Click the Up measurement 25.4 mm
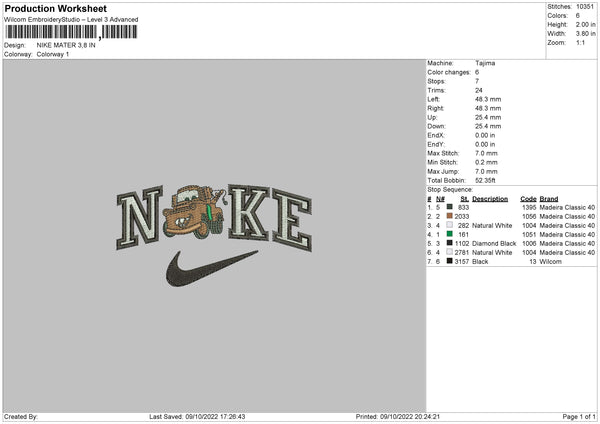This screenshot has height=424, width=600. pos(488,117)
